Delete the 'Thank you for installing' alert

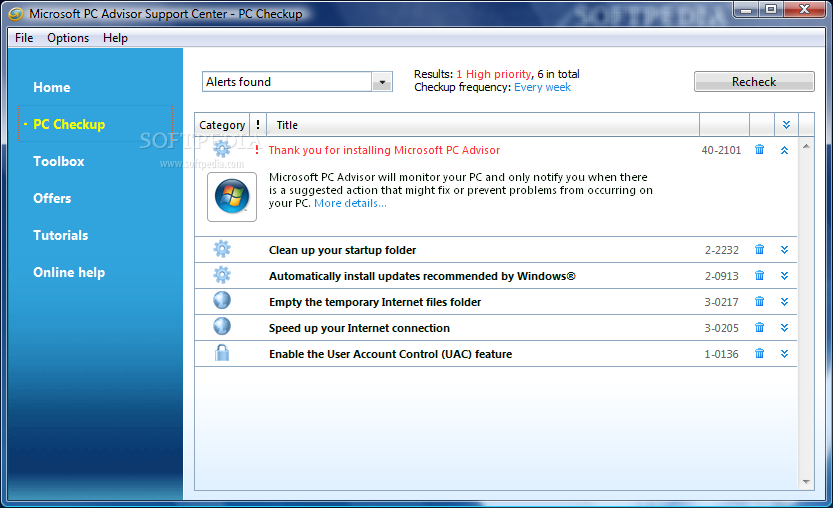pyautogui.click(x=760, y=150)
